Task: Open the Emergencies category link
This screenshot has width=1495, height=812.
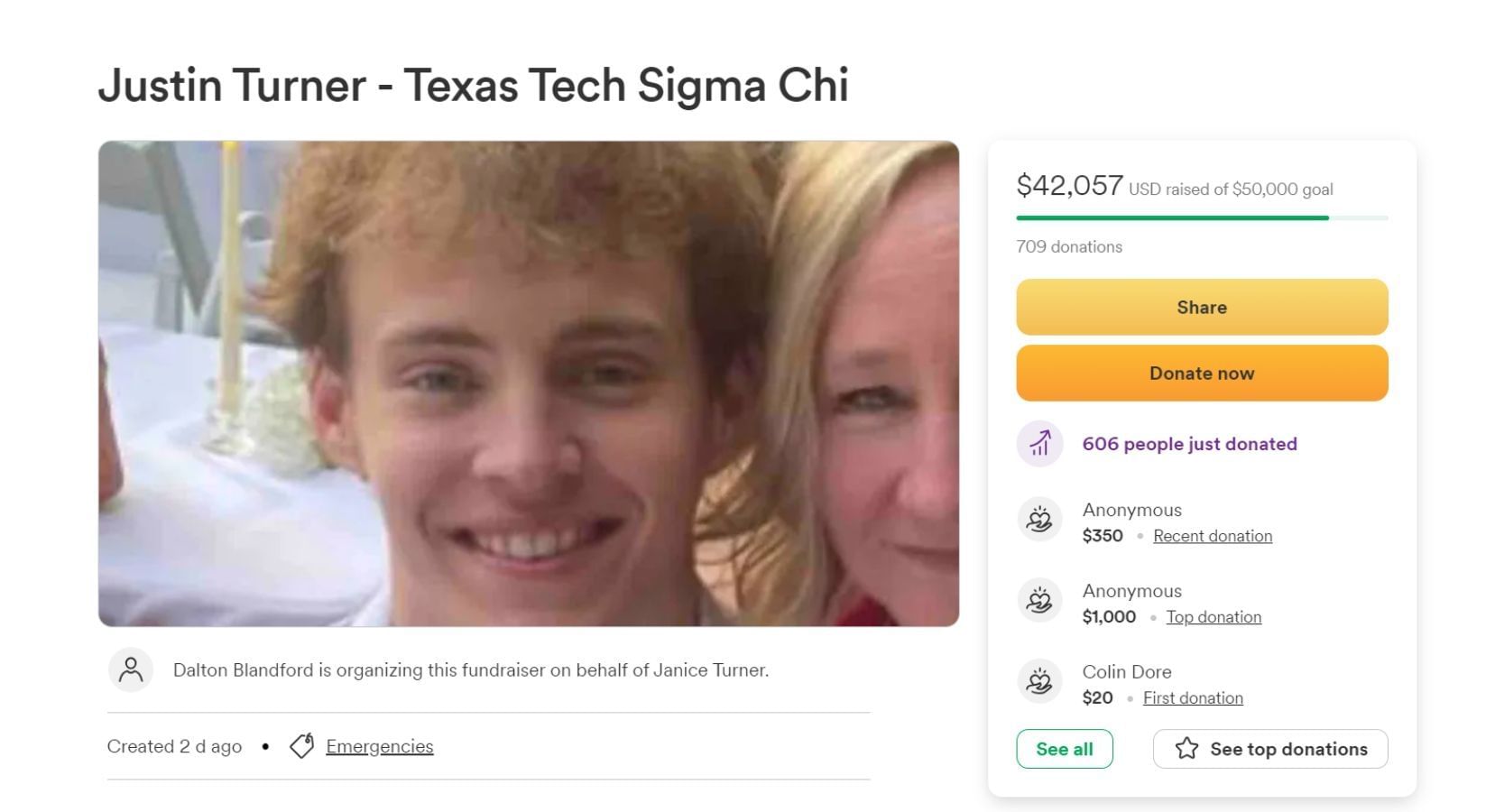Action: click(379, 747)
